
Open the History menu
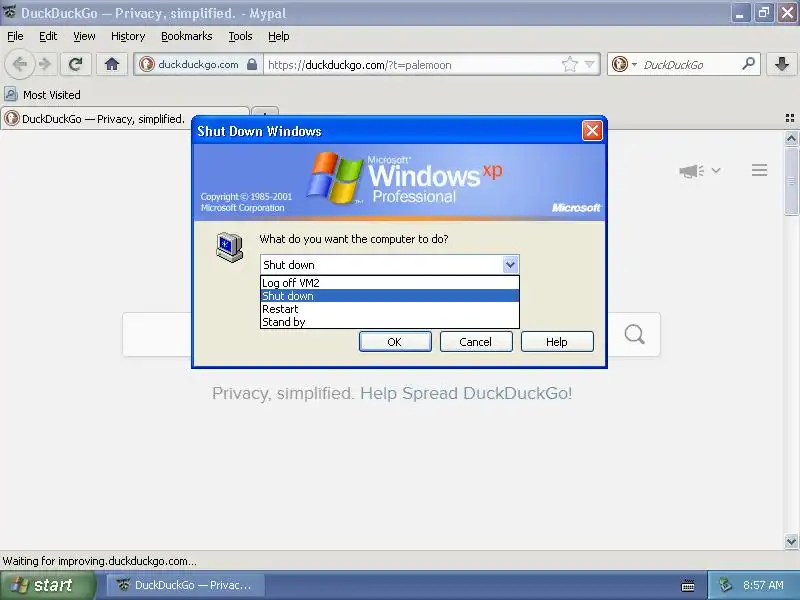click(128, 36)
